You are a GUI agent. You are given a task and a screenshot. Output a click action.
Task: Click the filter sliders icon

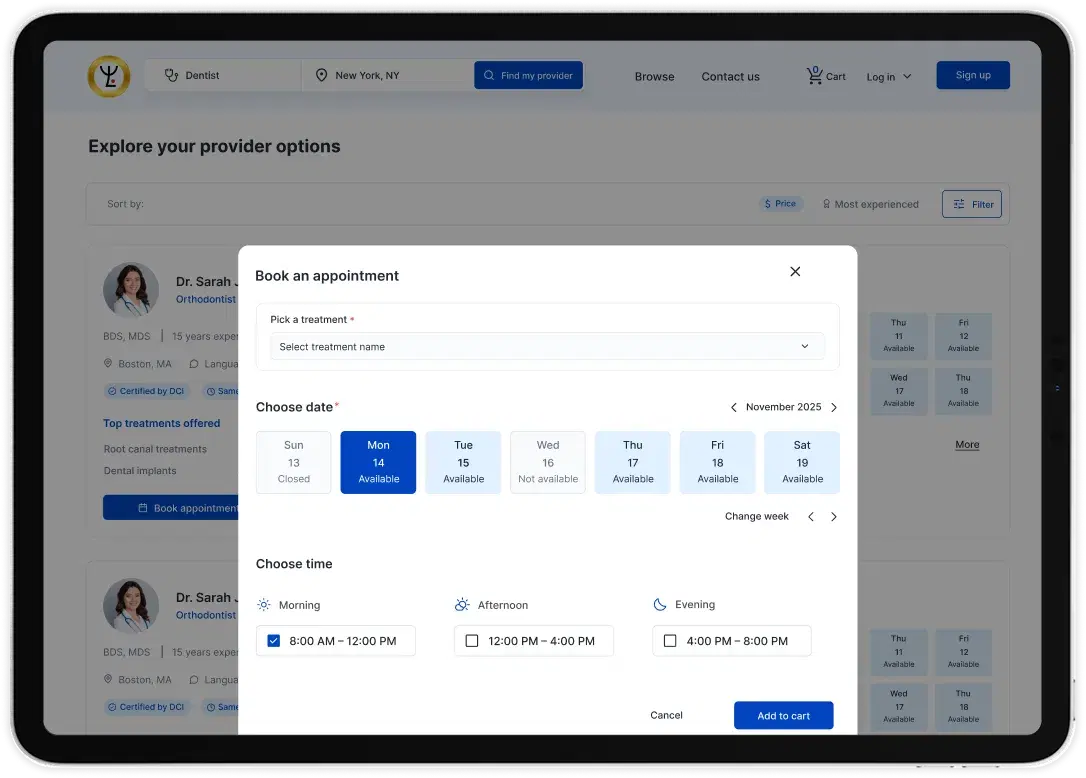coord(959,204)
